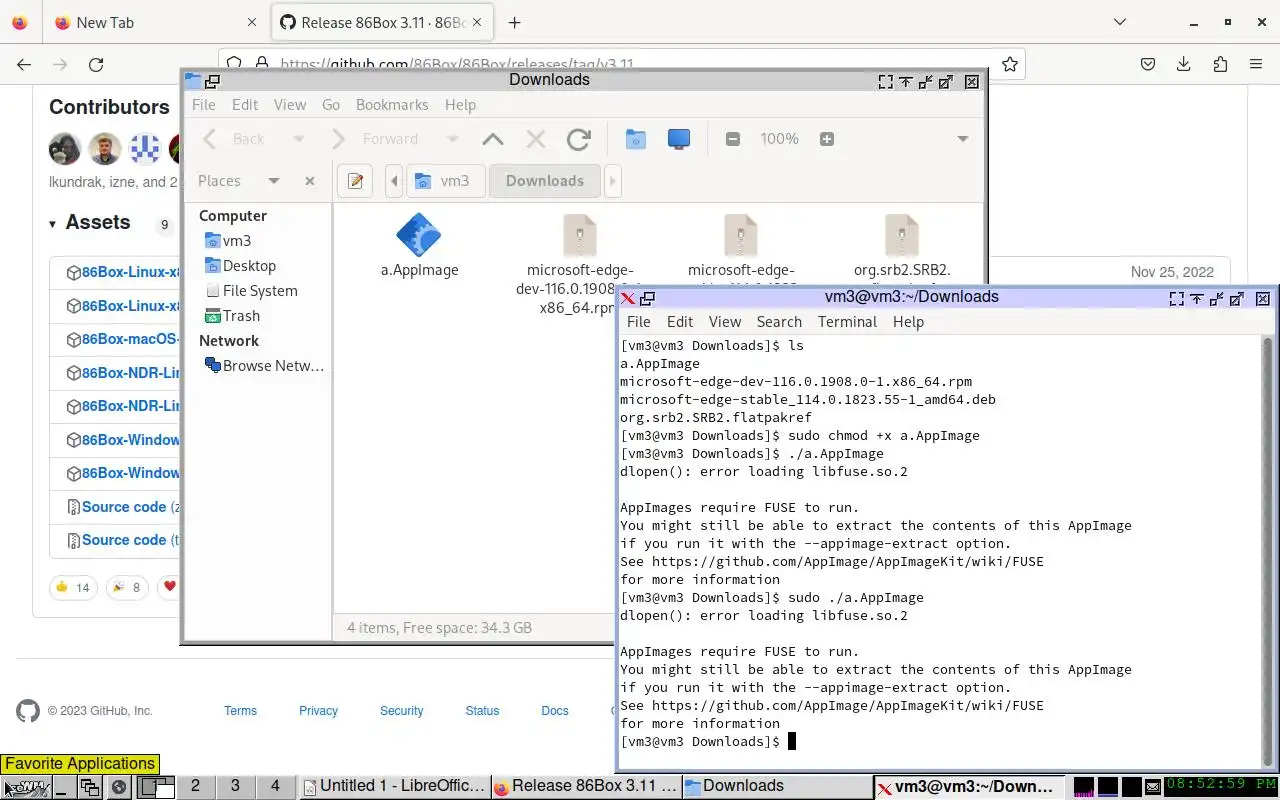Screen dimensions: 1280x800
Task: Click the Downloads path bar button
Action: pyautogui.click(x=545, y=181)
